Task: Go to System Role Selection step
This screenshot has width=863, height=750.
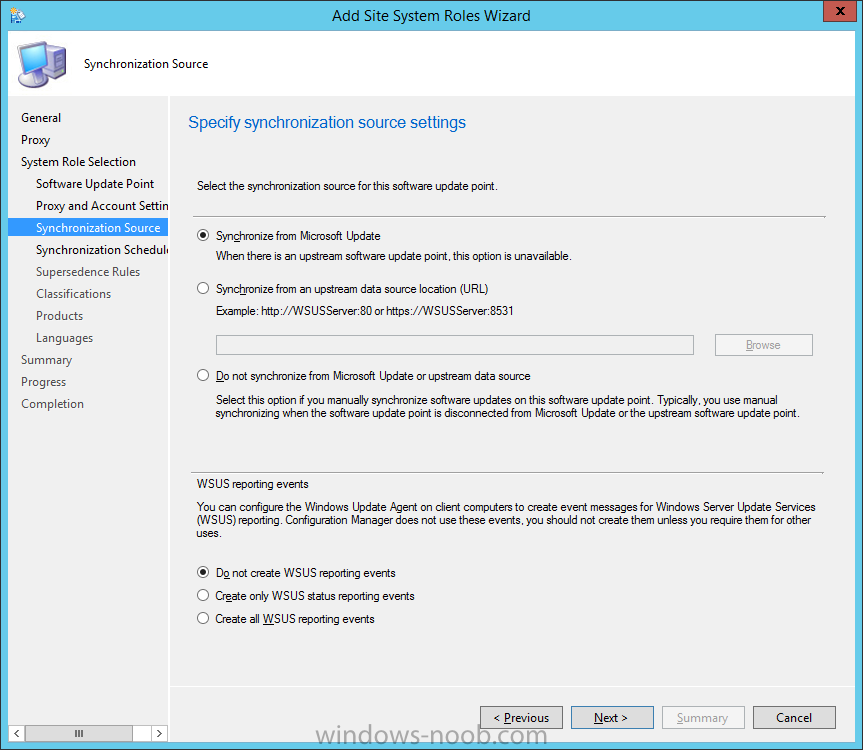Action: [x=78, y=162]
